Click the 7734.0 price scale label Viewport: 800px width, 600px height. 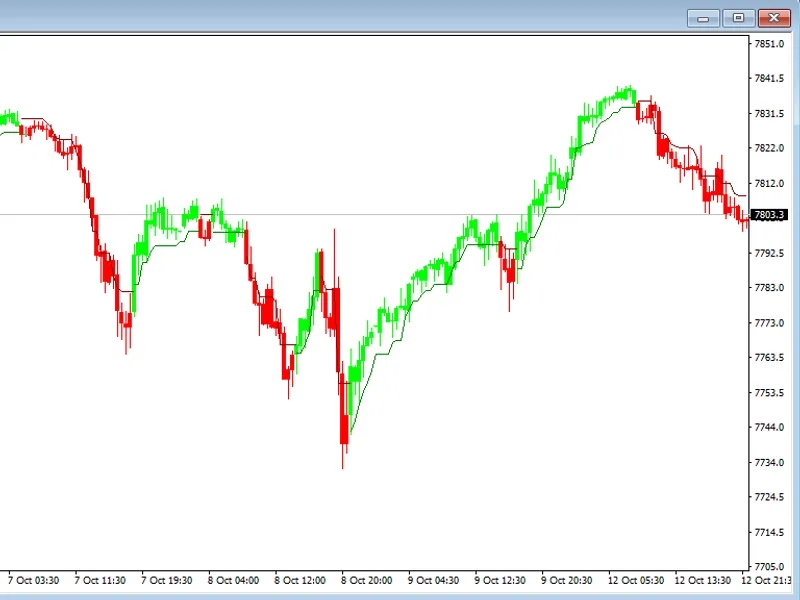coord(769,462)
